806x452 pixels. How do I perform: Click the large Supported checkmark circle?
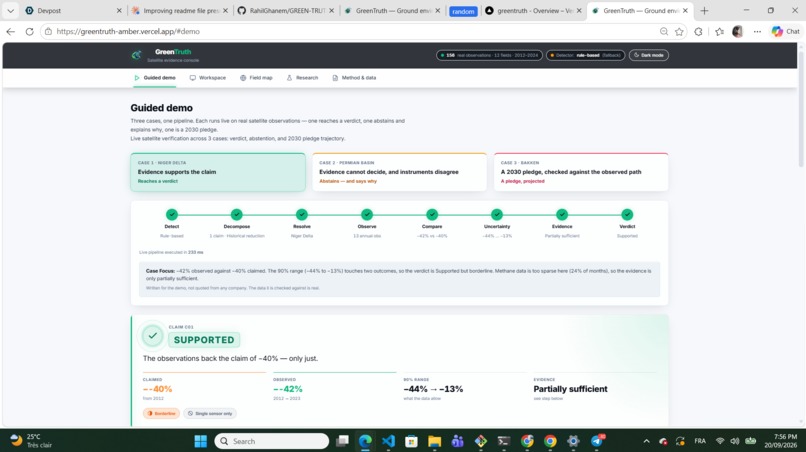click(x=153, y=336)
